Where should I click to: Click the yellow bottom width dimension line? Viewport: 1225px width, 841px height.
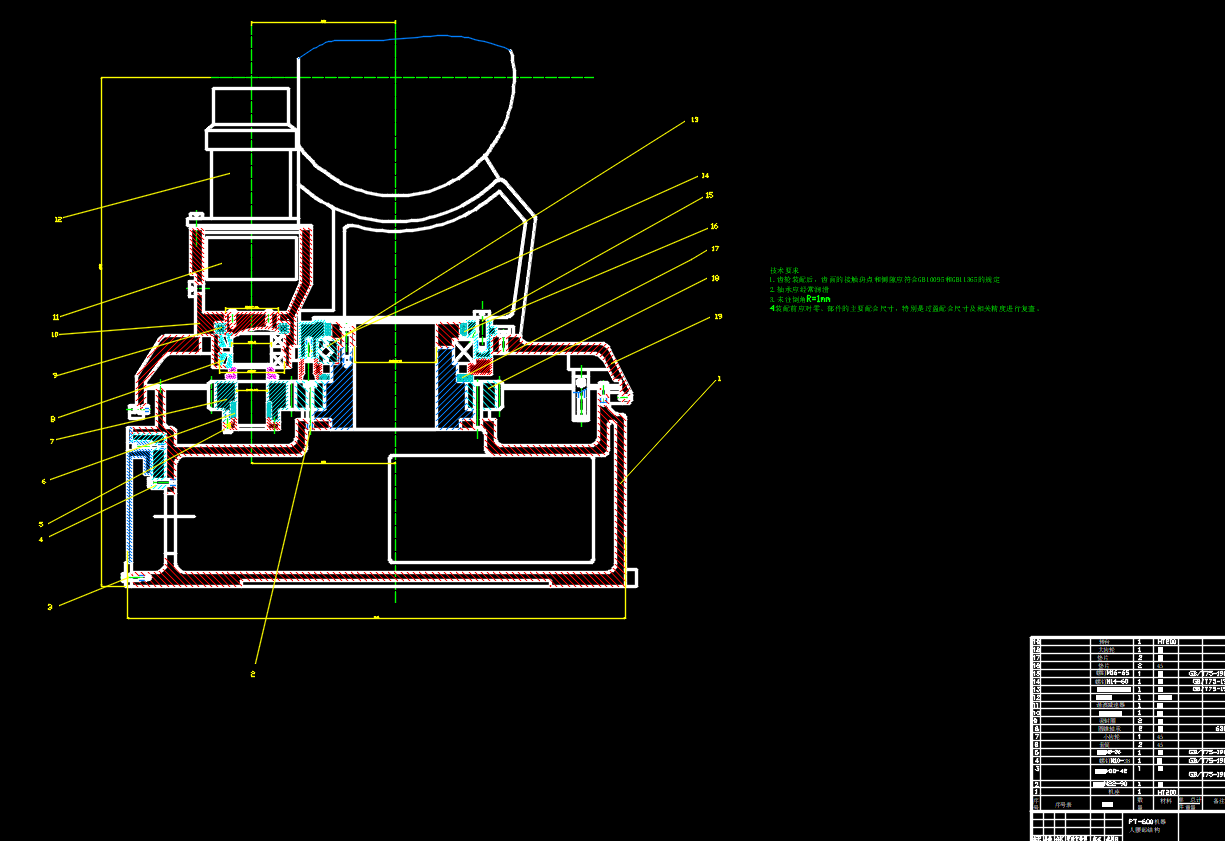point(377,618)
